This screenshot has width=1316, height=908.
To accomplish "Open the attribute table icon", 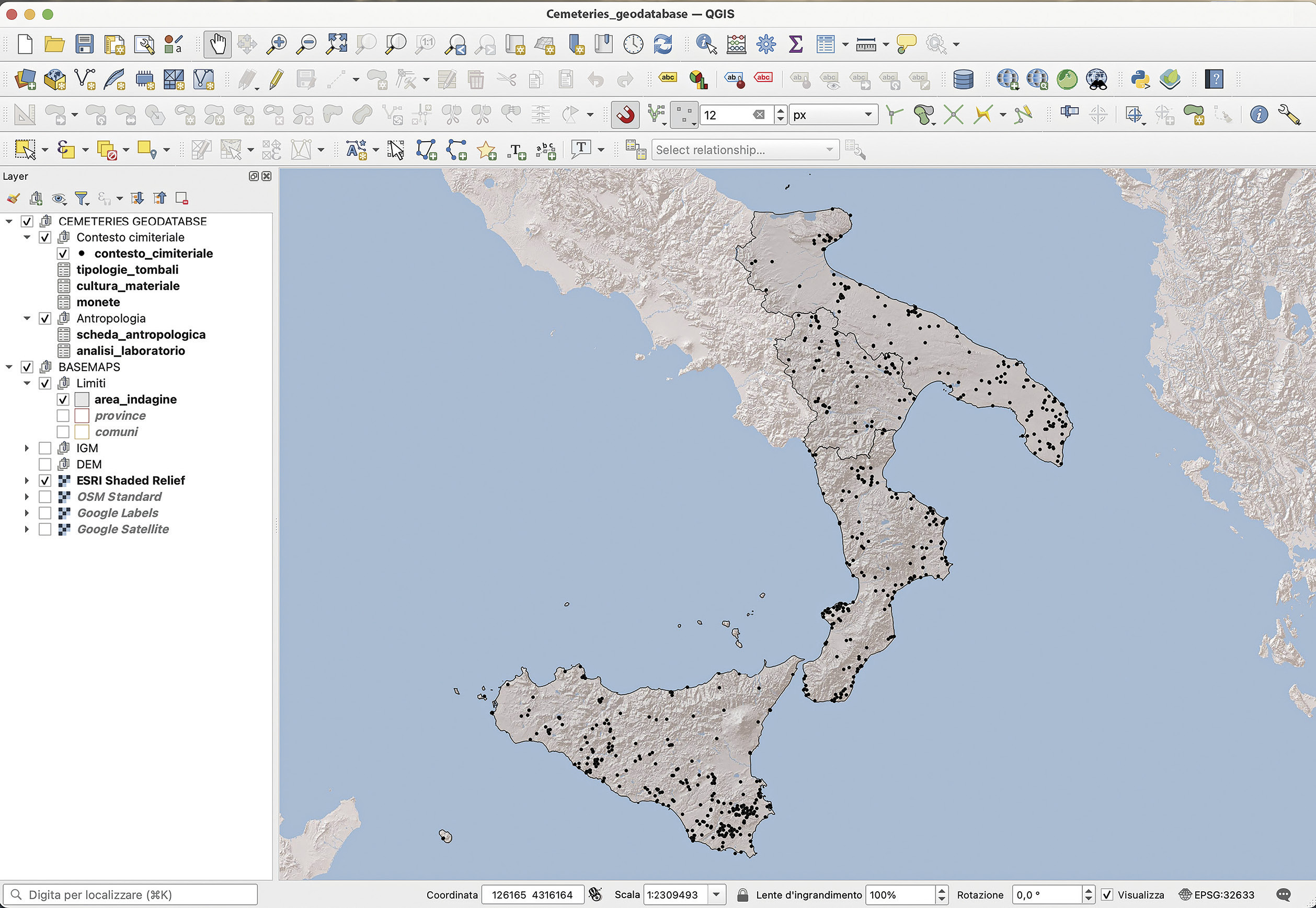I will coord(825,44).
